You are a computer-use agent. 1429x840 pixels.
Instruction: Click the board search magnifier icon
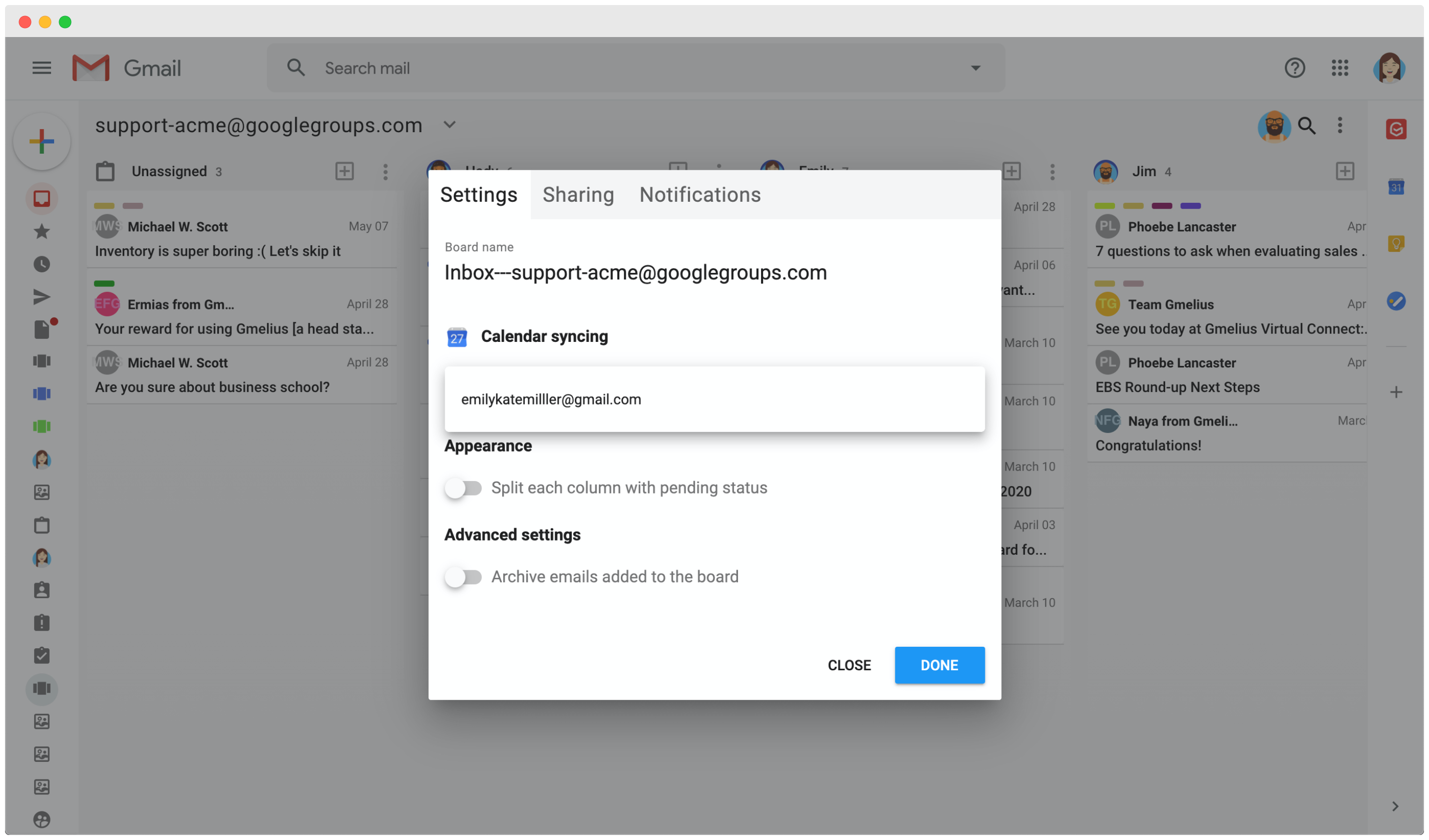[x=1306, y=125]
